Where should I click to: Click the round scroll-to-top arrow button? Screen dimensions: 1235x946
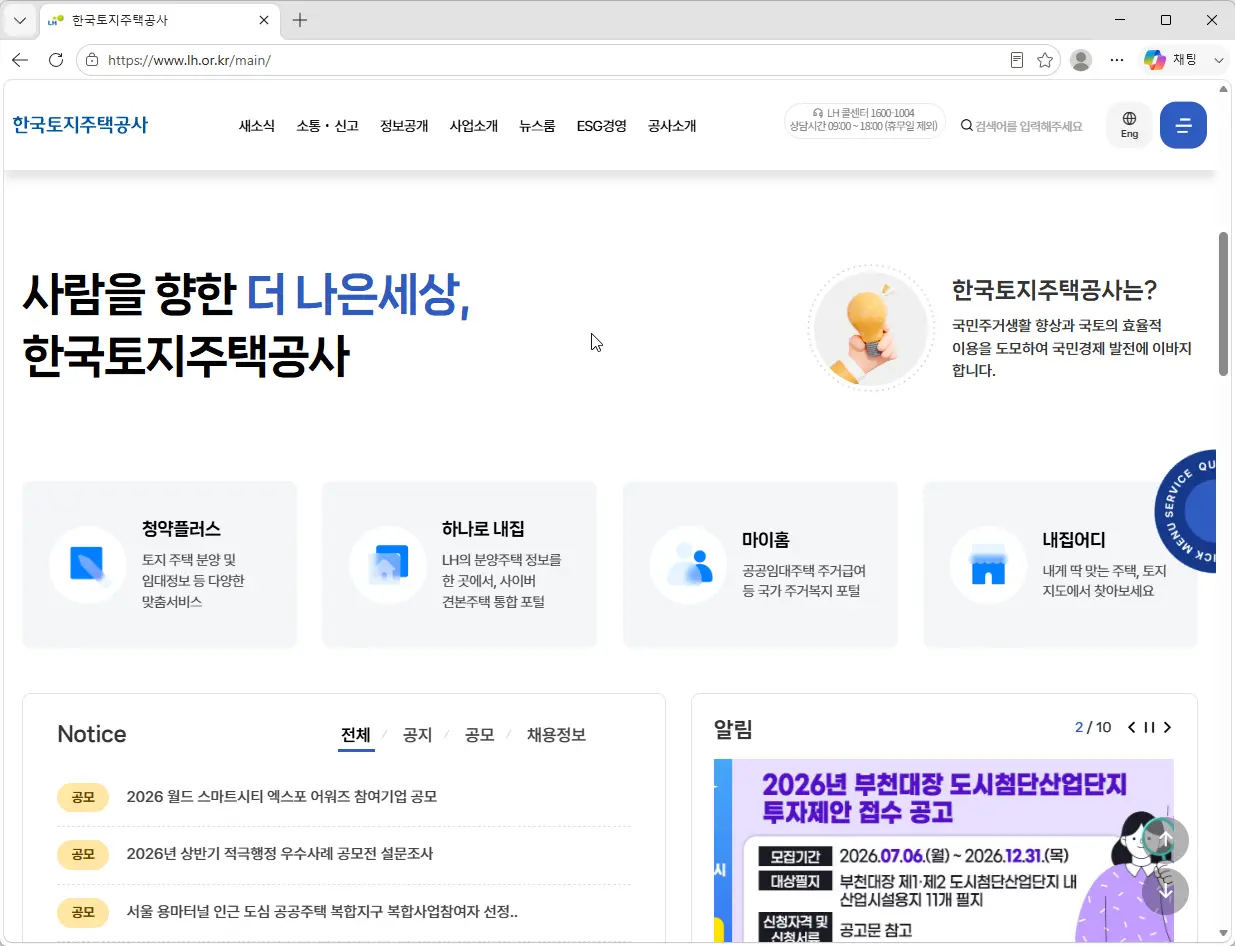coord(1165,841)
